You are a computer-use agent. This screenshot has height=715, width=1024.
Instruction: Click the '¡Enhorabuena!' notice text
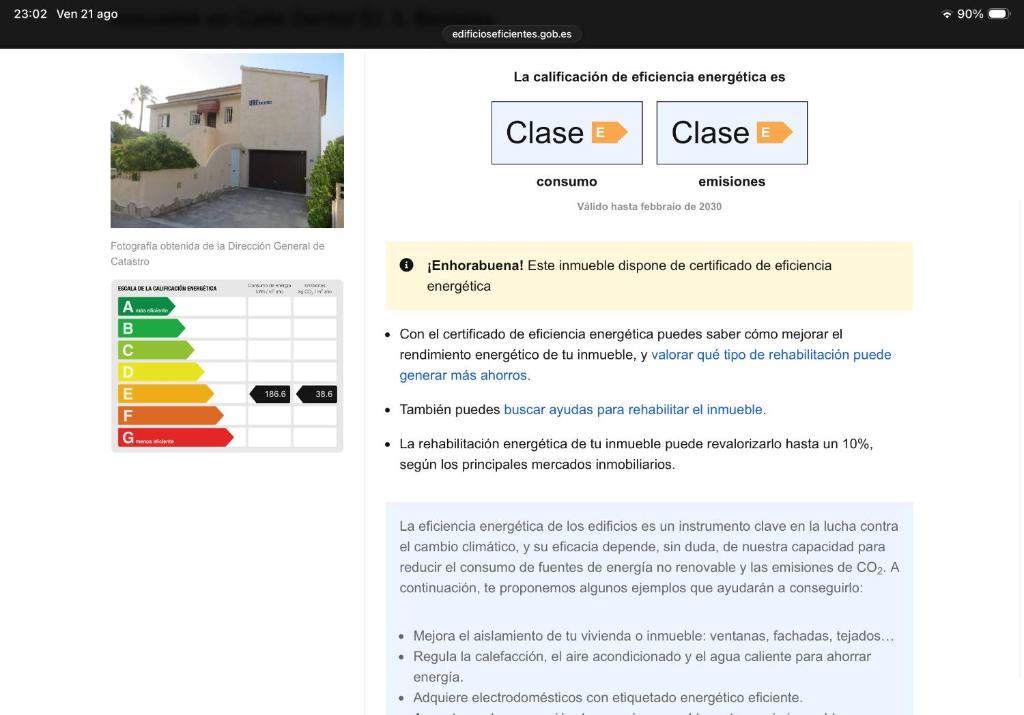click(630, 276)
